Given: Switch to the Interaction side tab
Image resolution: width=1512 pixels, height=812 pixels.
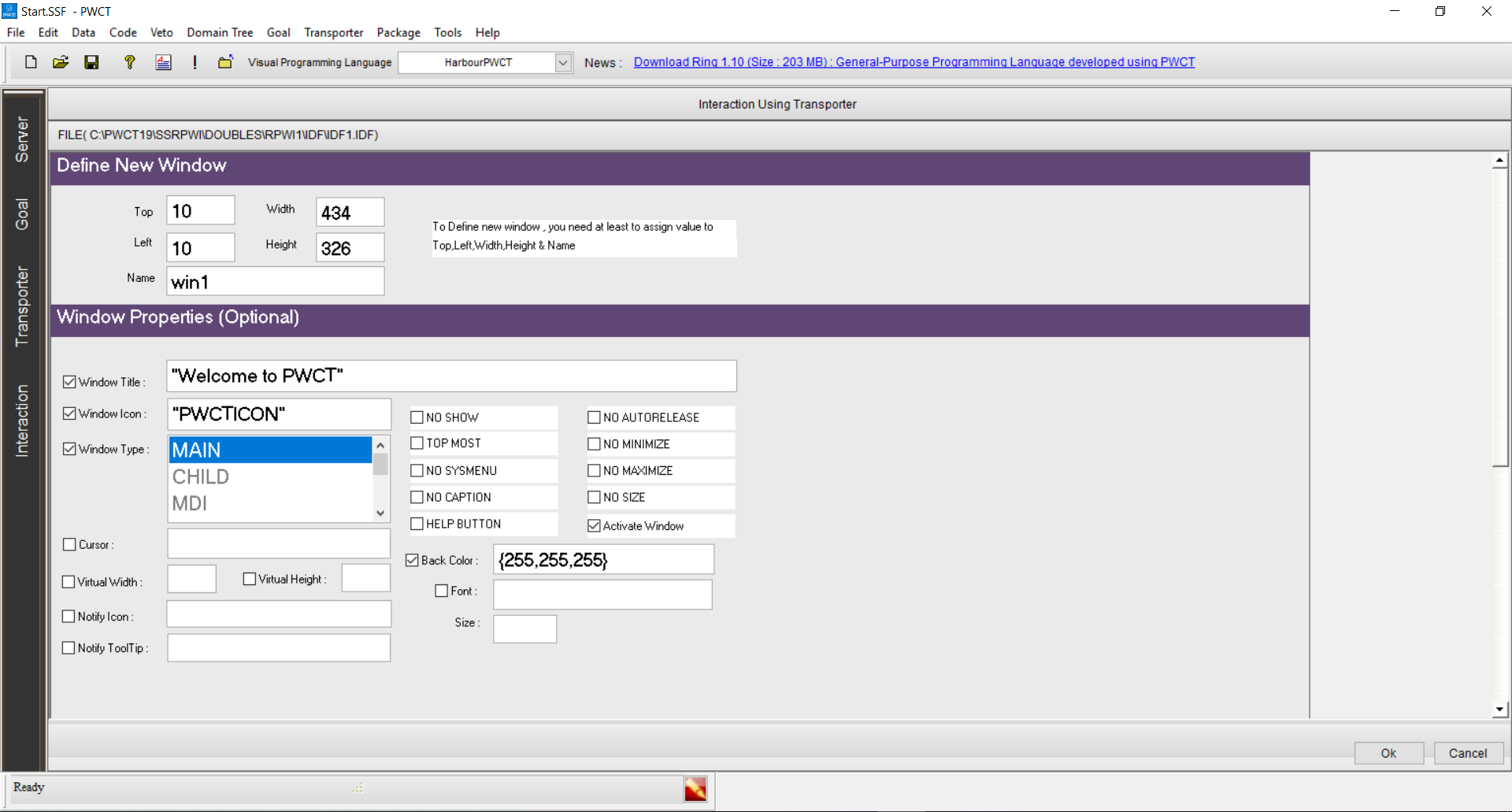Looking at the screenshot, I should point(22,421).
